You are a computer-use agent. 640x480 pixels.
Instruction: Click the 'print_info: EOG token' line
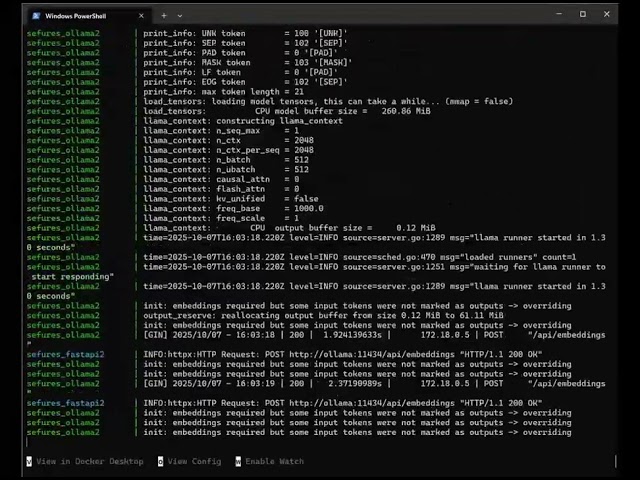245,82
